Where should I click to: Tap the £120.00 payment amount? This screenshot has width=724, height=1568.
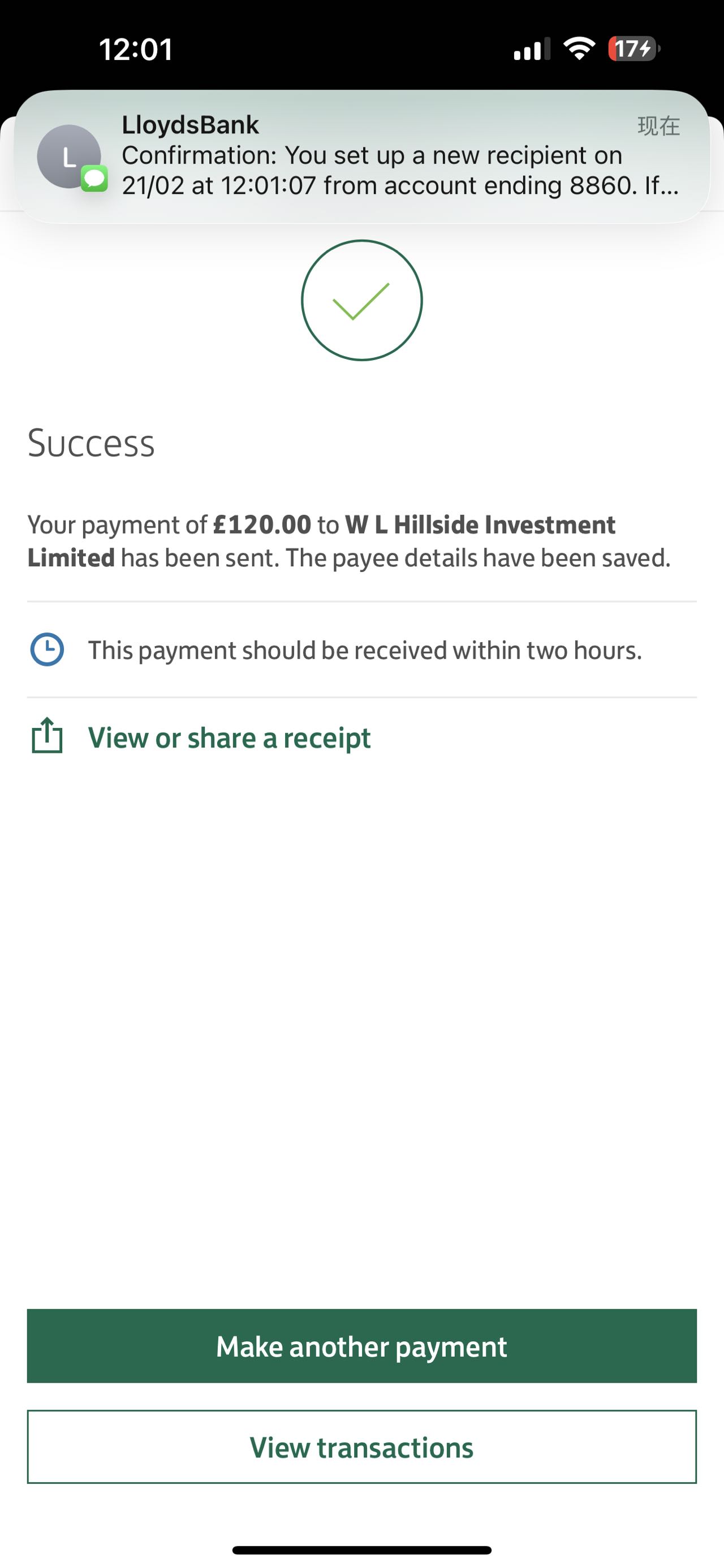[x=262, y=525]
